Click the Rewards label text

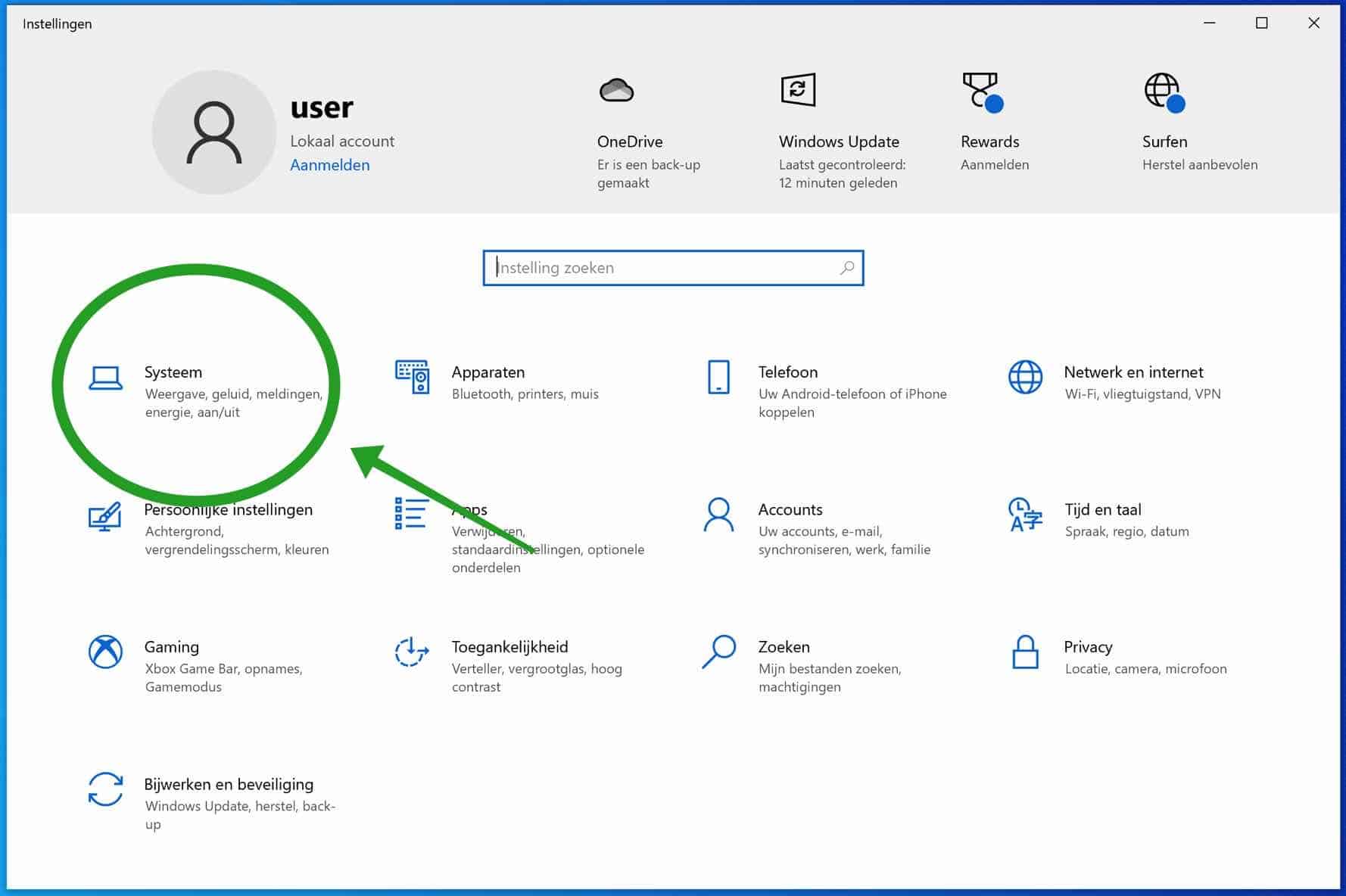click(990, 142)
